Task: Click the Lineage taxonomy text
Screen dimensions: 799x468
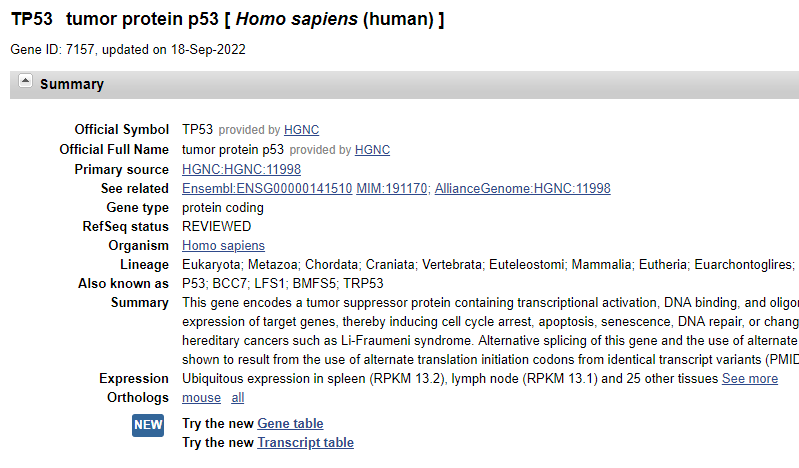Action: (x=490, y=265)
